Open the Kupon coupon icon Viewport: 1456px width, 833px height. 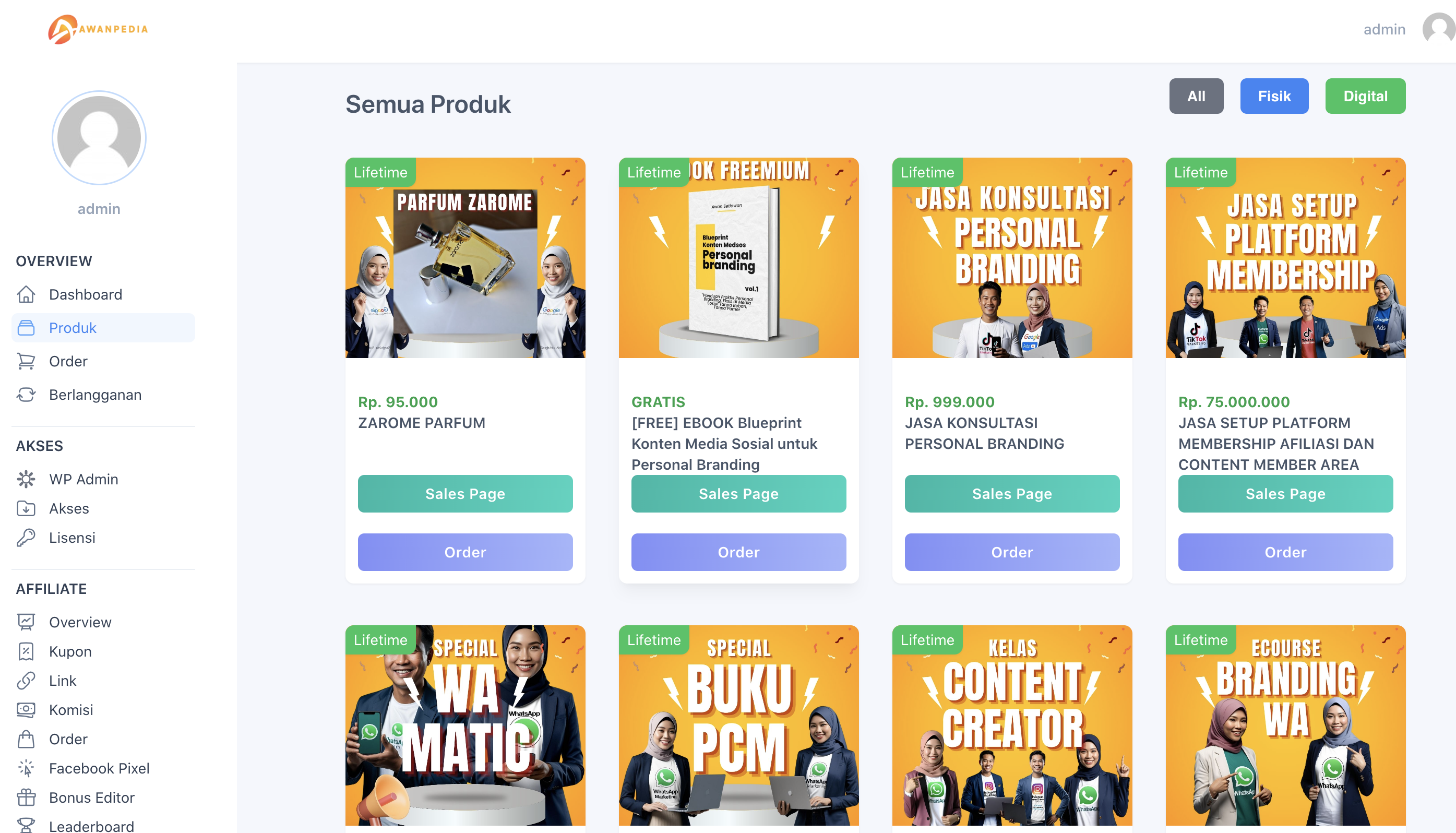(x=26, y=651)
